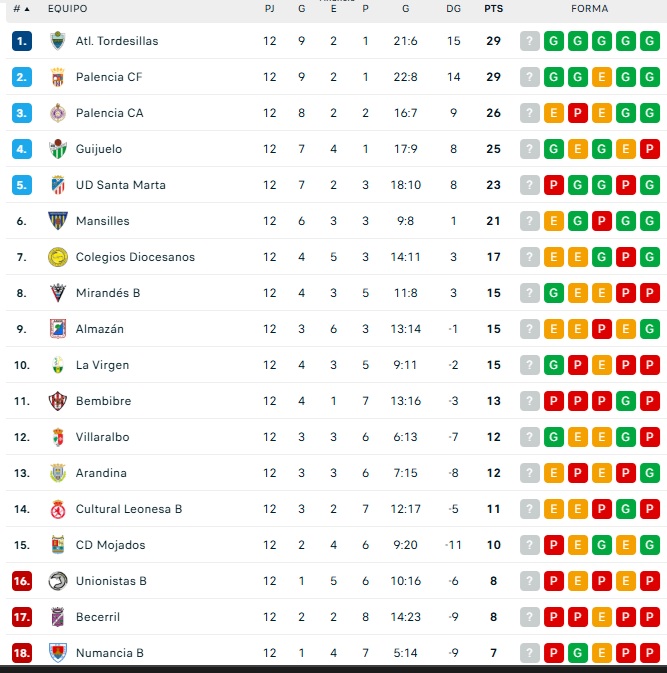This screenshot has height=673, width=667.
Task: Click the FORMA column header
Action: point(589,8)
